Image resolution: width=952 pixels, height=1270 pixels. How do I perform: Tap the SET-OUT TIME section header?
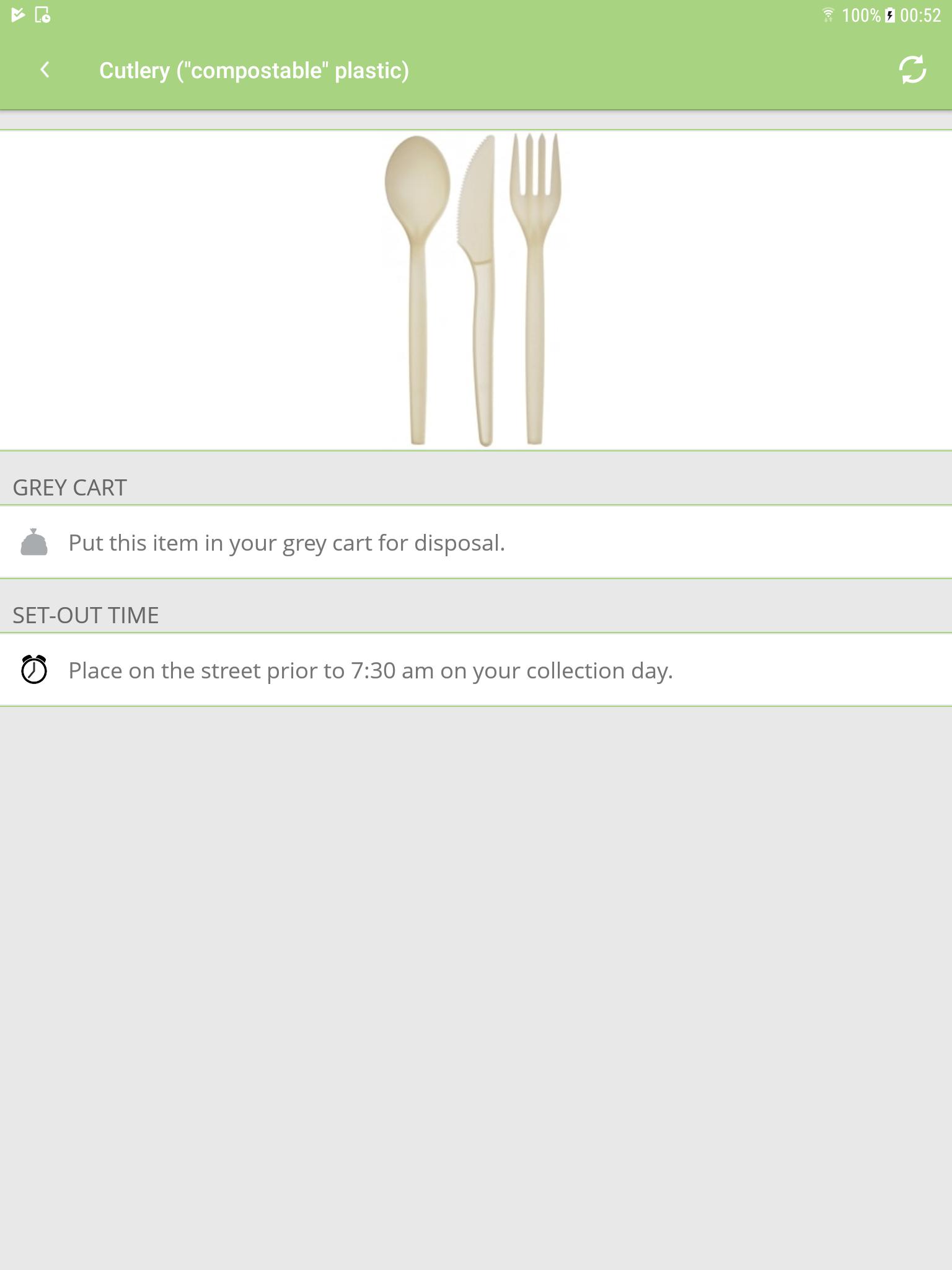(86, 615)
